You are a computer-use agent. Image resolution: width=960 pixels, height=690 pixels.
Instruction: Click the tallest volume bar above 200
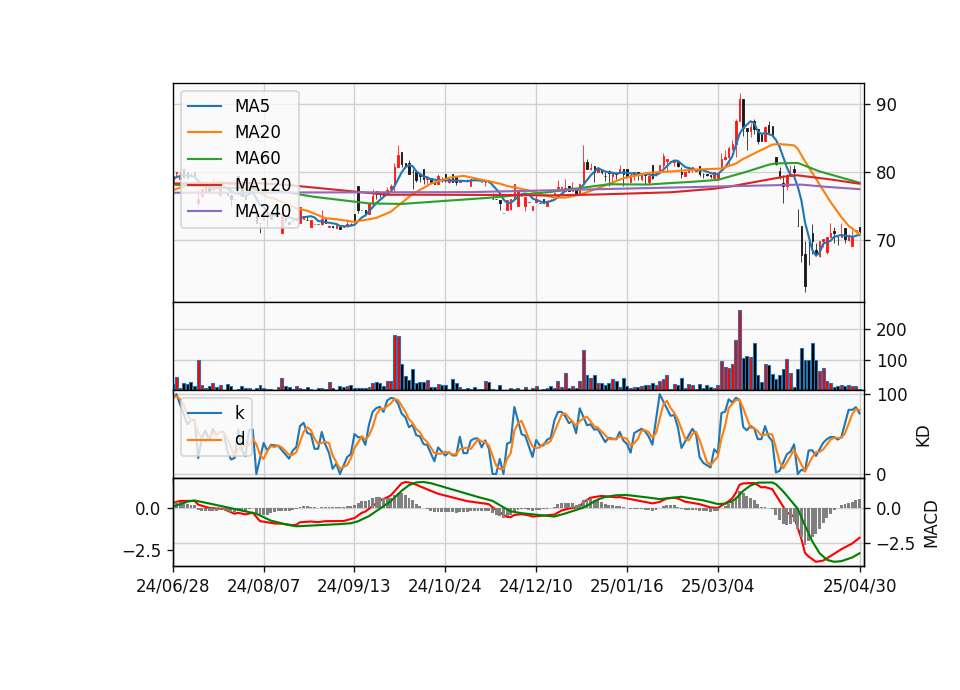click(740, 350)
